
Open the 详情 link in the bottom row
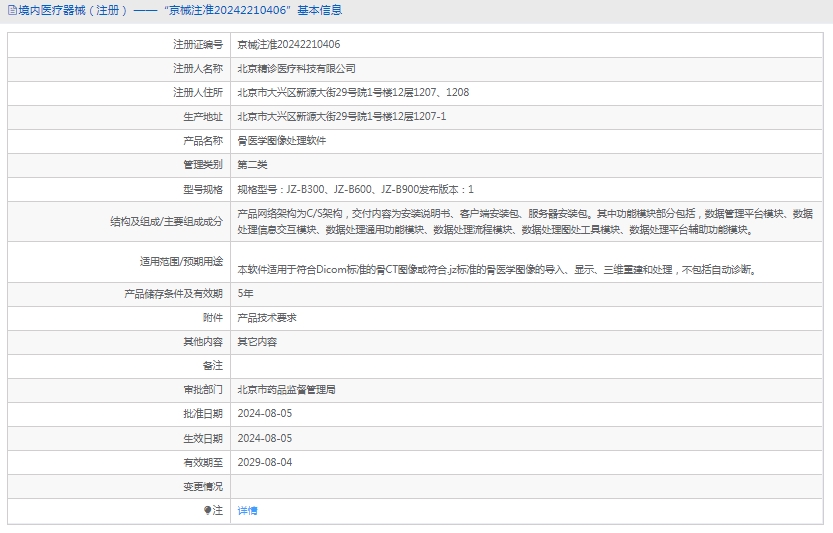point(247,510)
